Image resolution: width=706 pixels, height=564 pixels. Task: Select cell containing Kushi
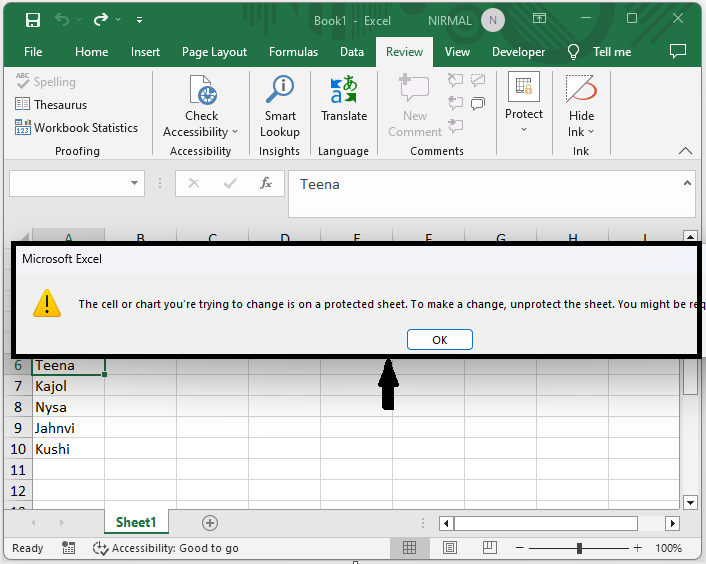pyautogui.click(x=68, y=449)
